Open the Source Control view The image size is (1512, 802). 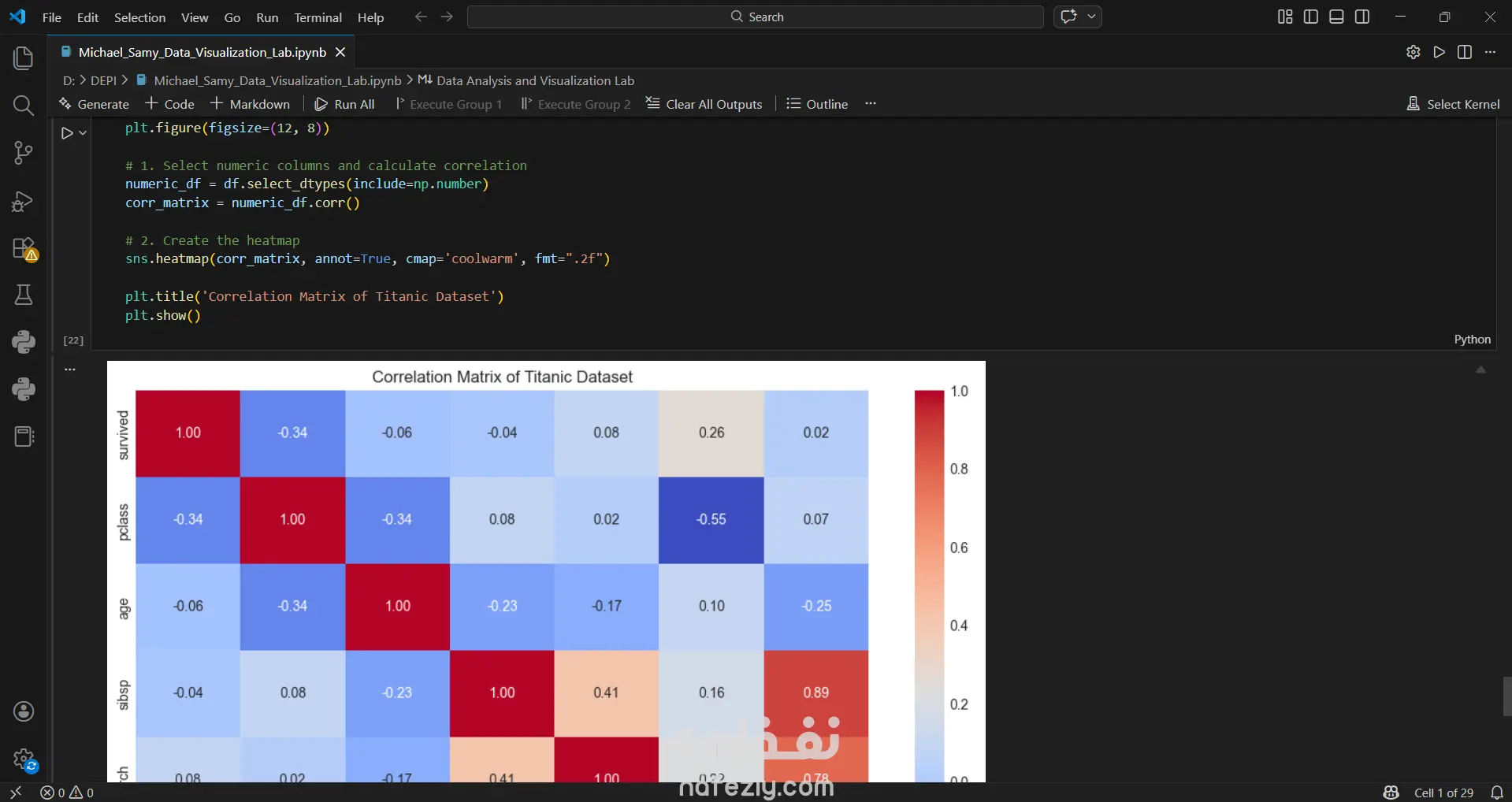coord(24,153)
